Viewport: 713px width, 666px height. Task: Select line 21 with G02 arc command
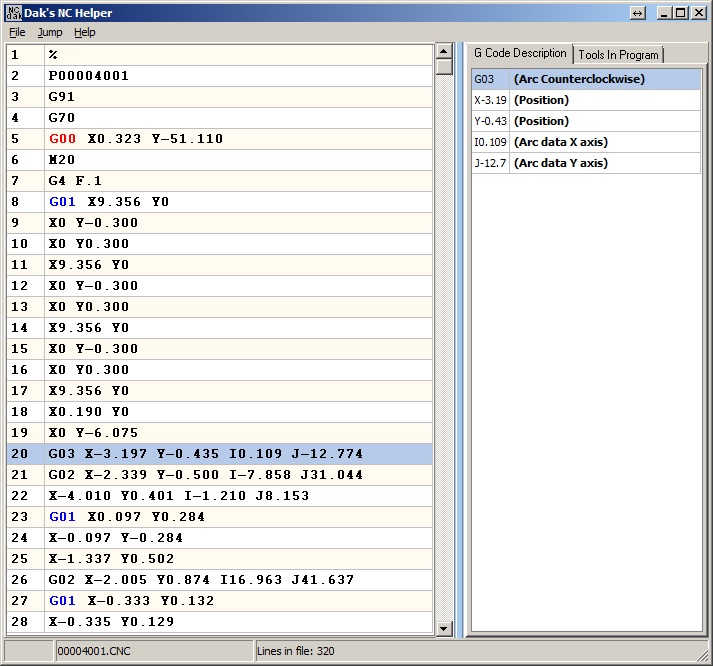205,475
